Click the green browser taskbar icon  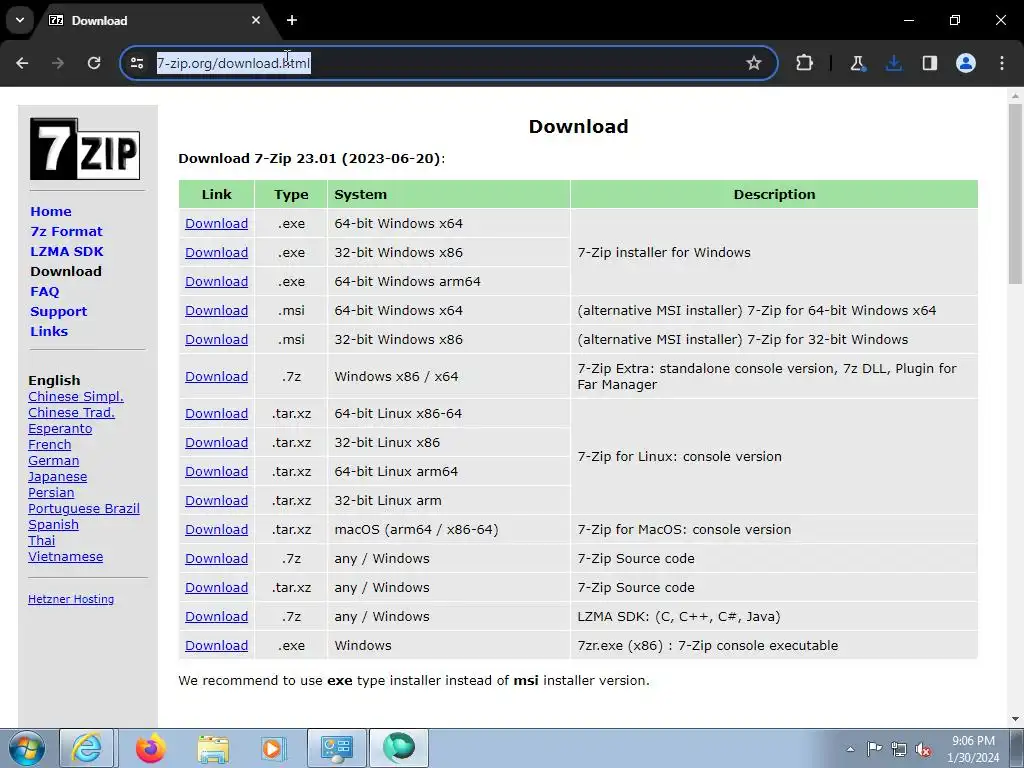pos(399,748)
